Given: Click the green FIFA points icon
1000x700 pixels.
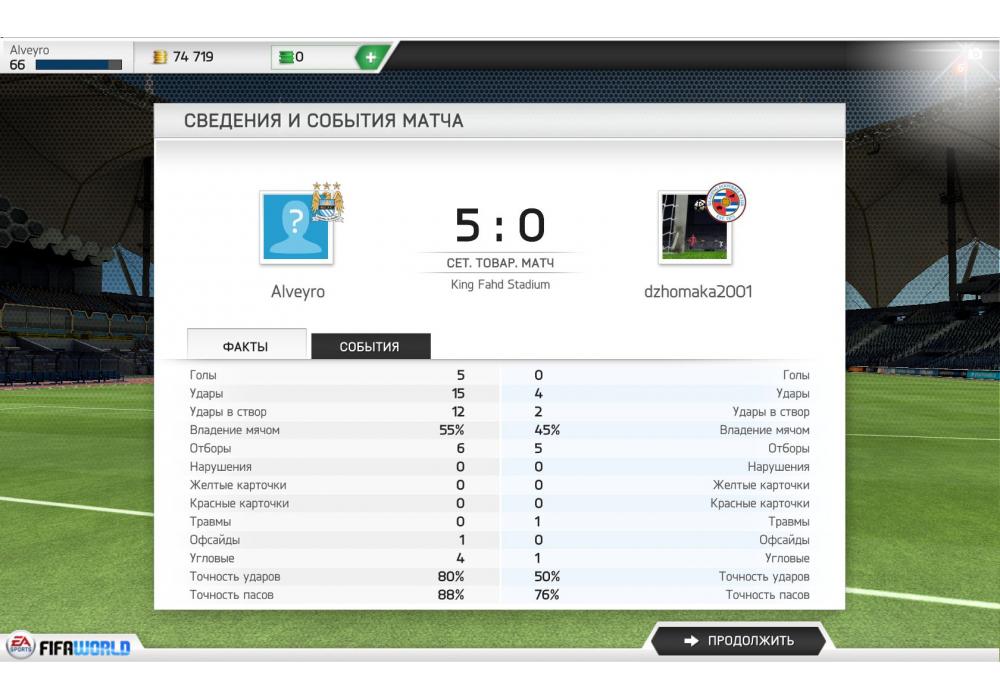Looking at the screenshot, I should [x=286, y=57].
